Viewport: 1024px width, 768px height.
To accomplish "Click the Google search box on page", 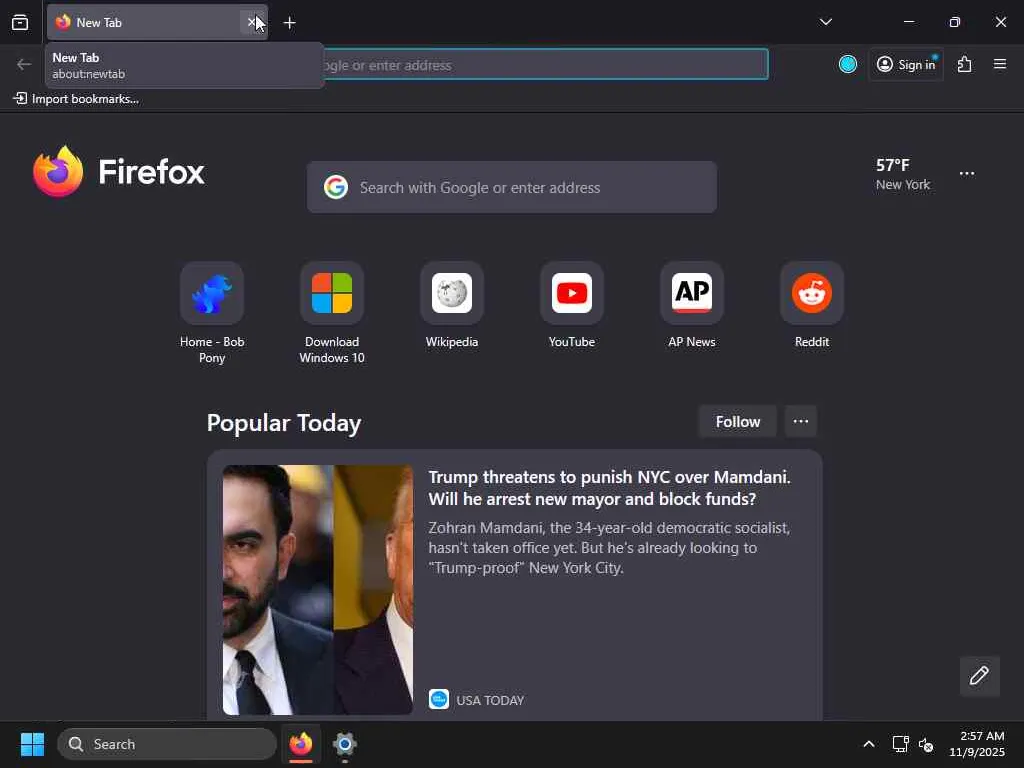I will (x=511, y=187).
